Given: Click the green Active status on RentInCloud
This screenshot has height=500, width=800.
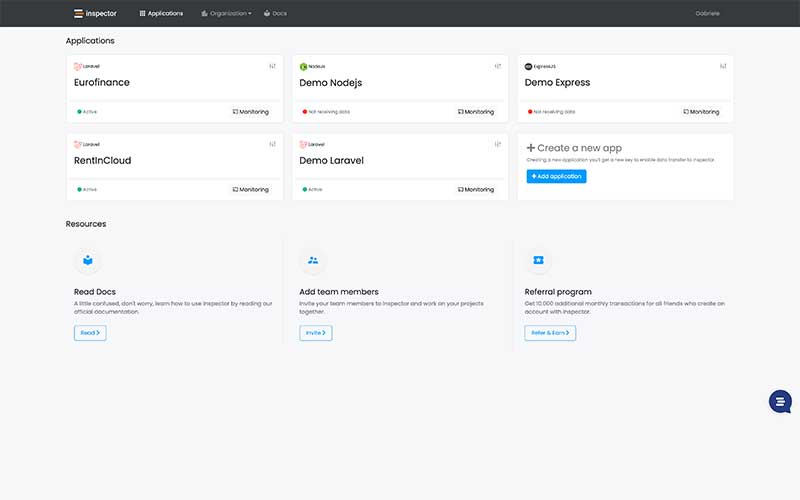Looking at the screenshot, I should click(x=87, y=189).
